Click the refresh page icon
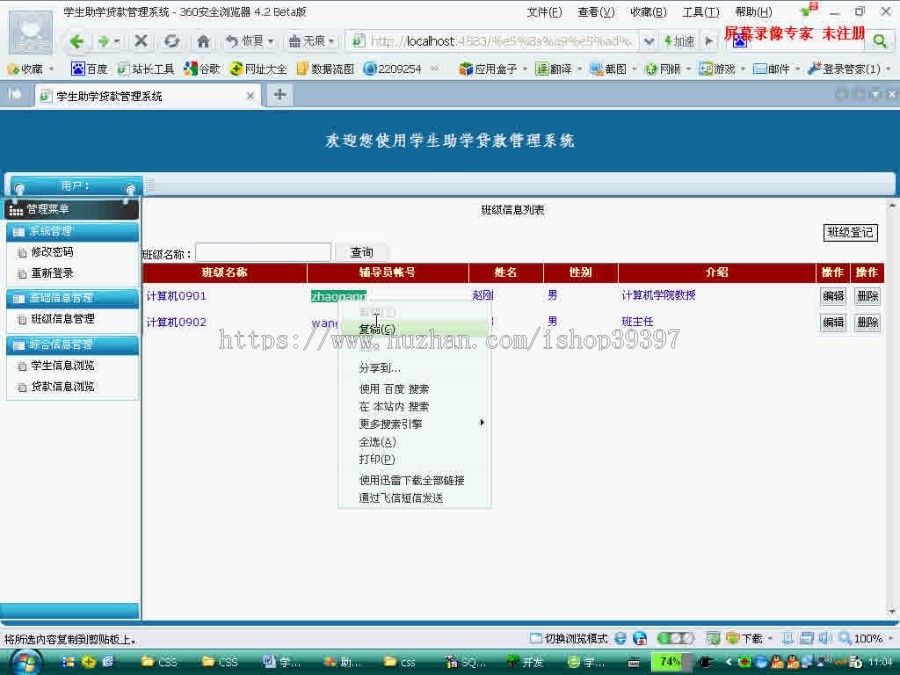Screen dimensions: 900x675 [171, 41]
